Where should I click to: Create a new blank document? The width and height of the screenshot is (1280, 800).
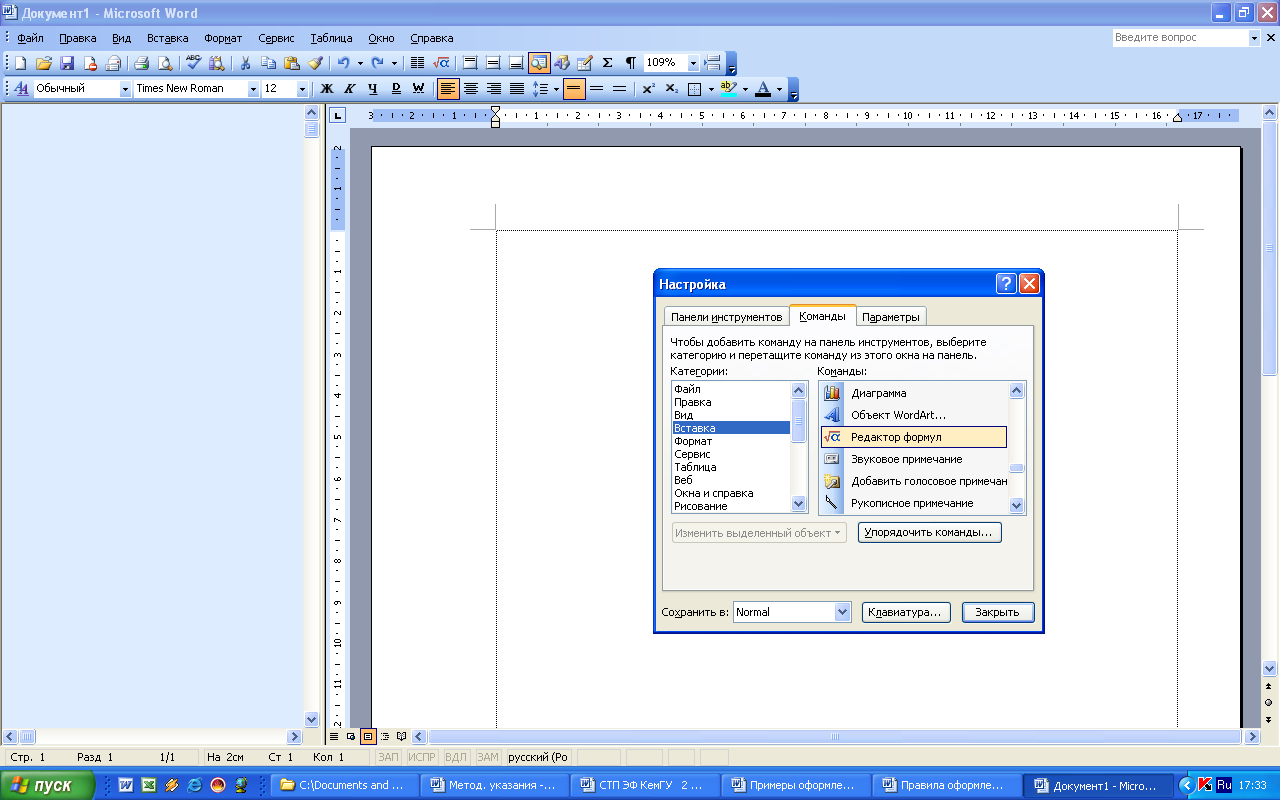(x=20, y=63)
